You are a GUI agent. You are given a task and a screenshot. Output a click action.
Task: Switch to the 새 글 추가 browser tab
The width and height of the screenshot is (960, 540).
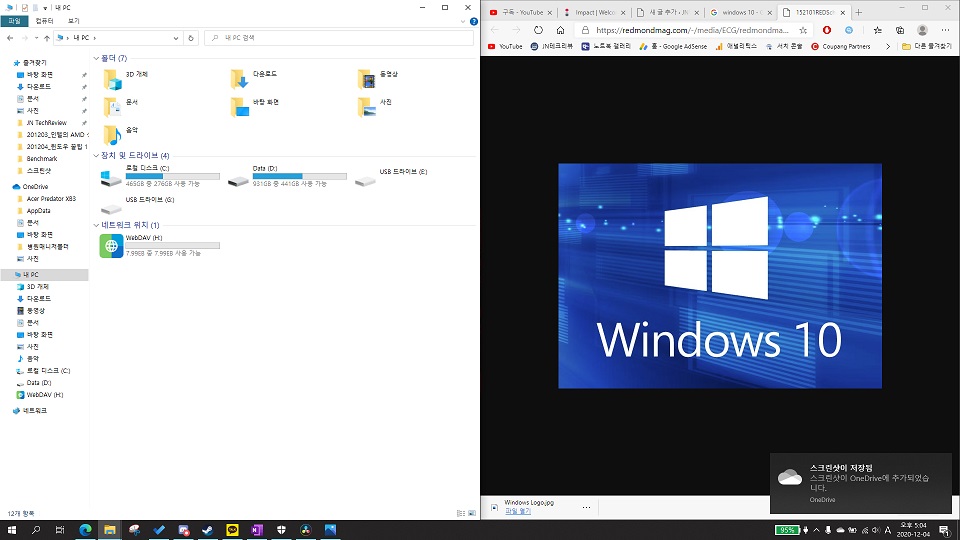pos(666,12)
